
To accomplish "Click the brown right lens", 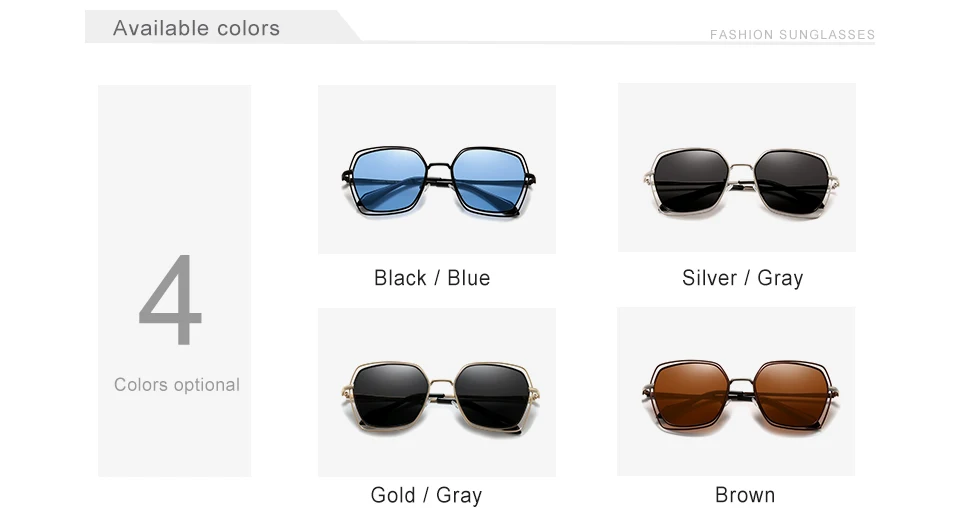I will pos(791,394).
